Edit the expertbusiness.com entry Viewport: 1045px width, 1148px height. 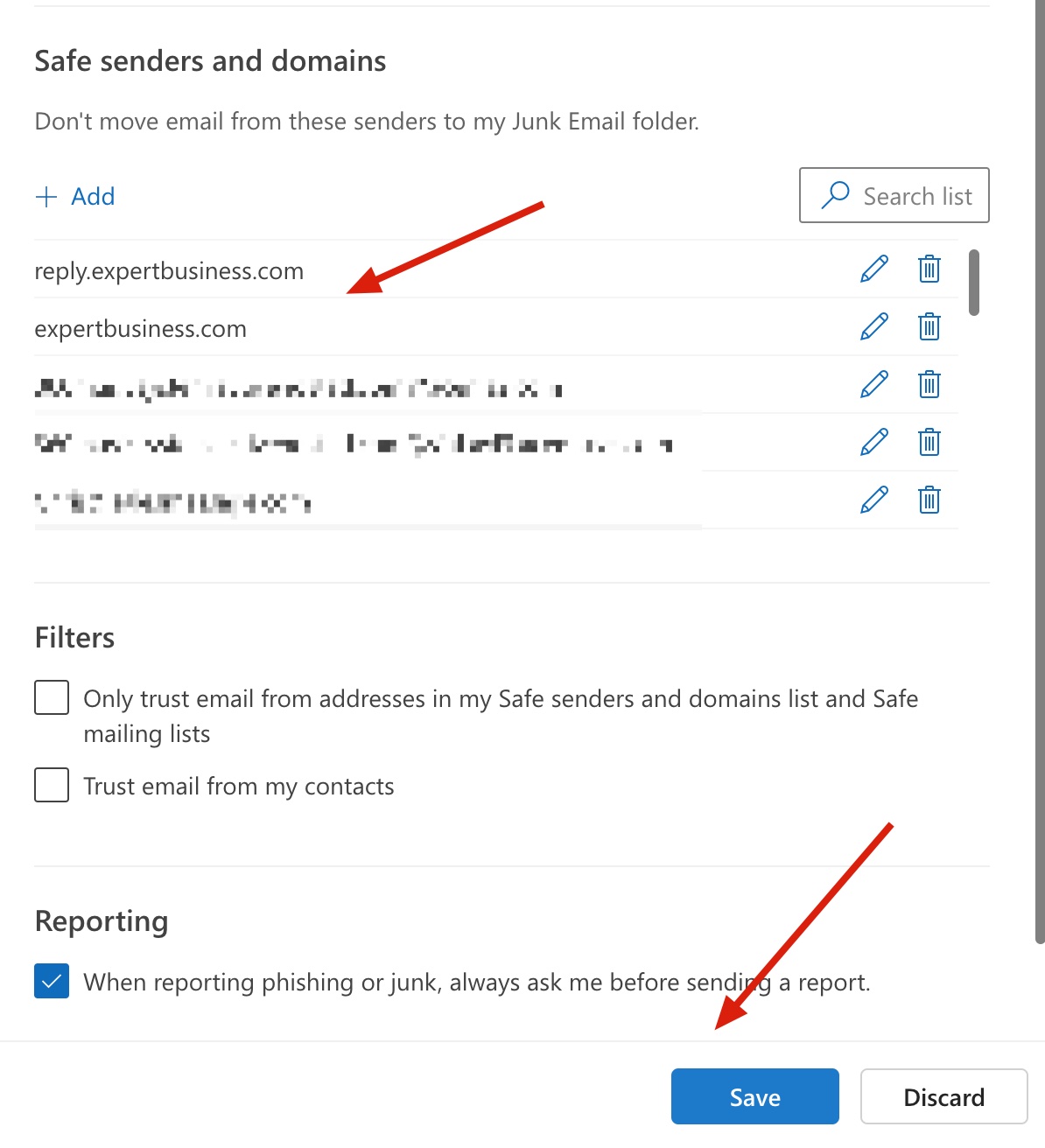click(x=874, y=327)
